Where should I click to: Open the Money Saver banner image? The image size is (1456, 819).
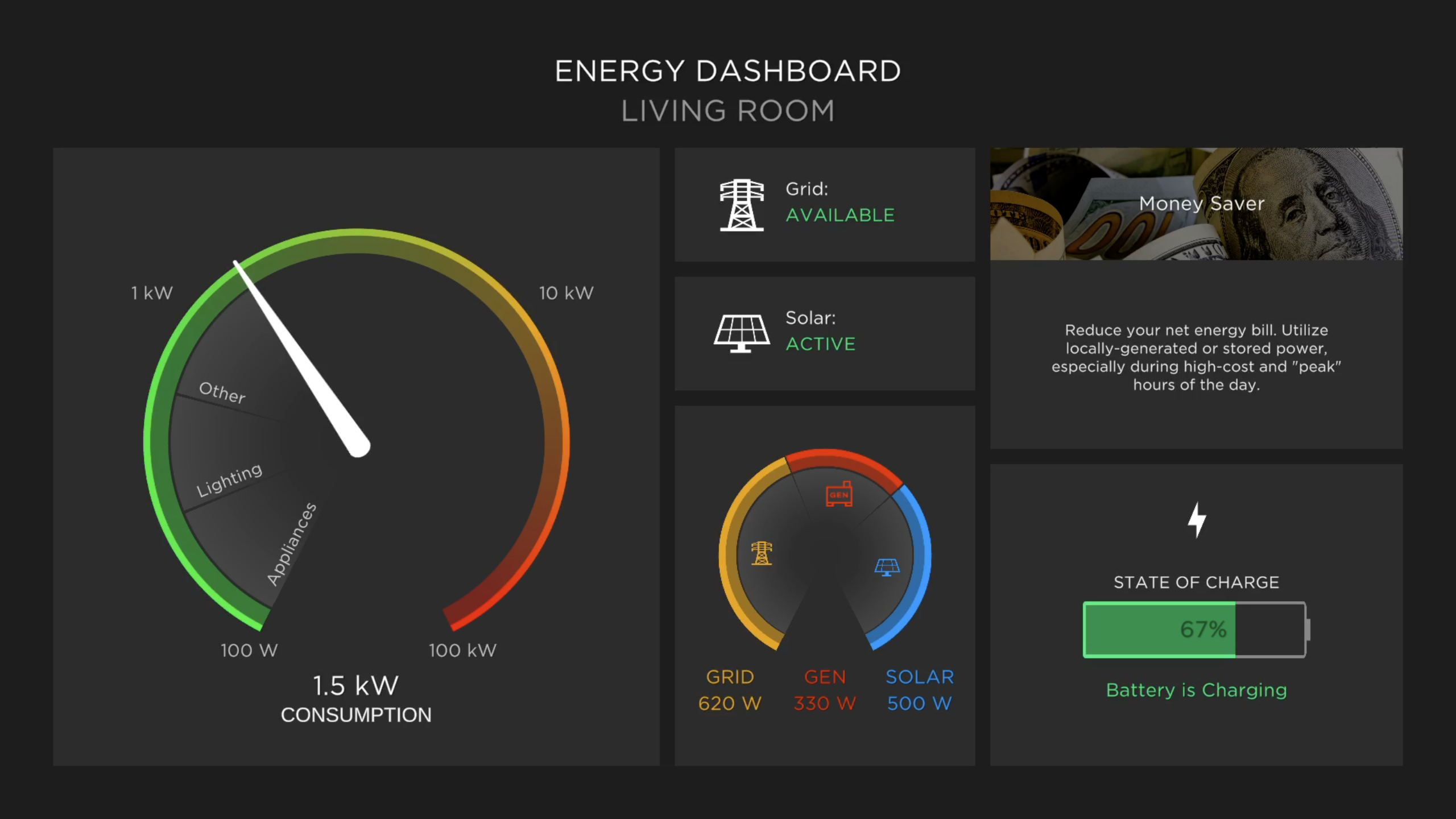tap(1196, 204)
